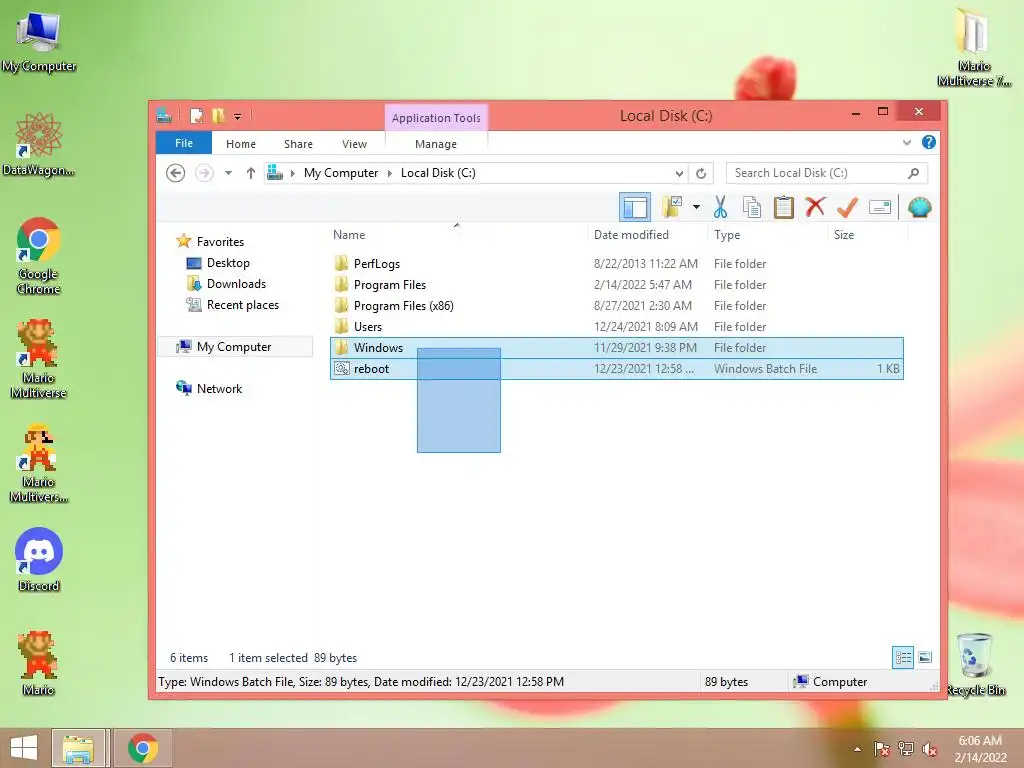Viewport: 1024px width, 768px height.
Task: Sort by the Type column header
Action: click(727, 234)
